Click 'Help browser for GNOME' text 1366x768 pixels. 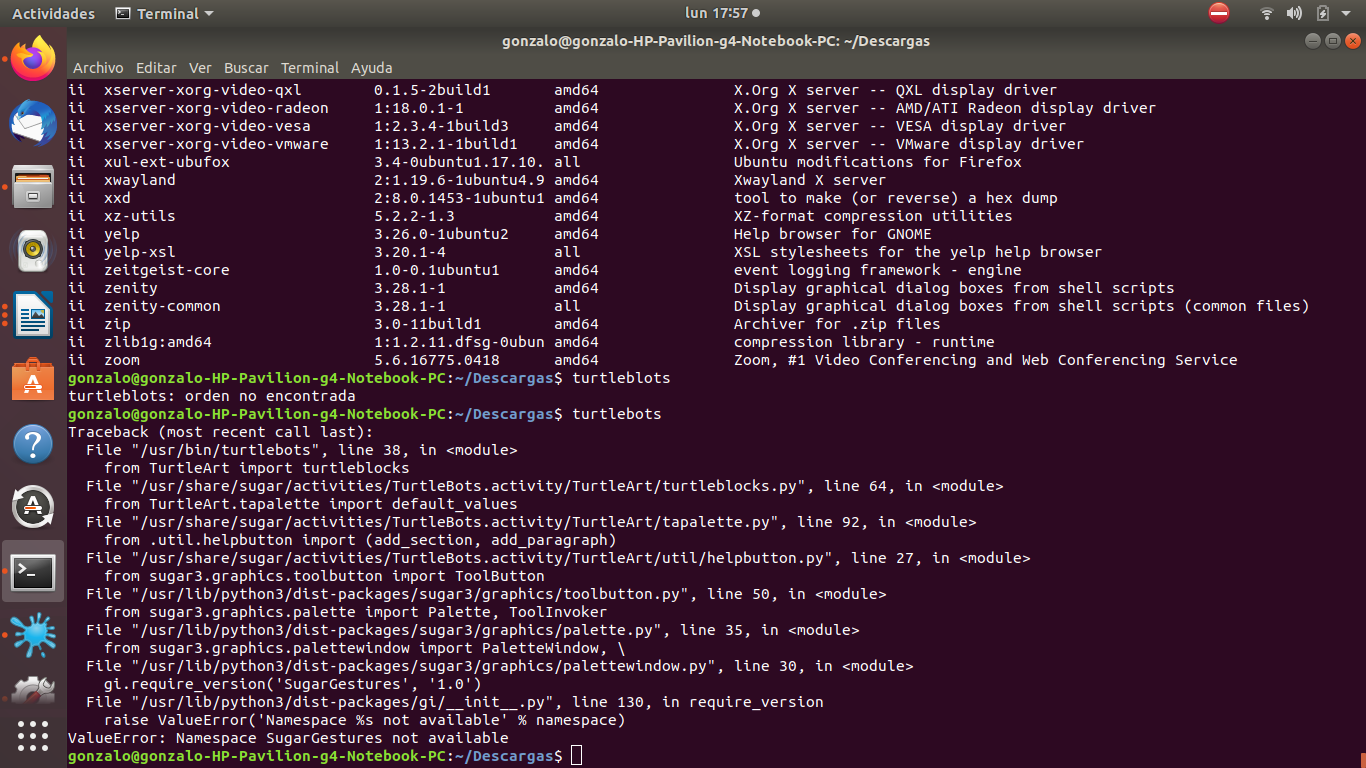click(832, 234)
